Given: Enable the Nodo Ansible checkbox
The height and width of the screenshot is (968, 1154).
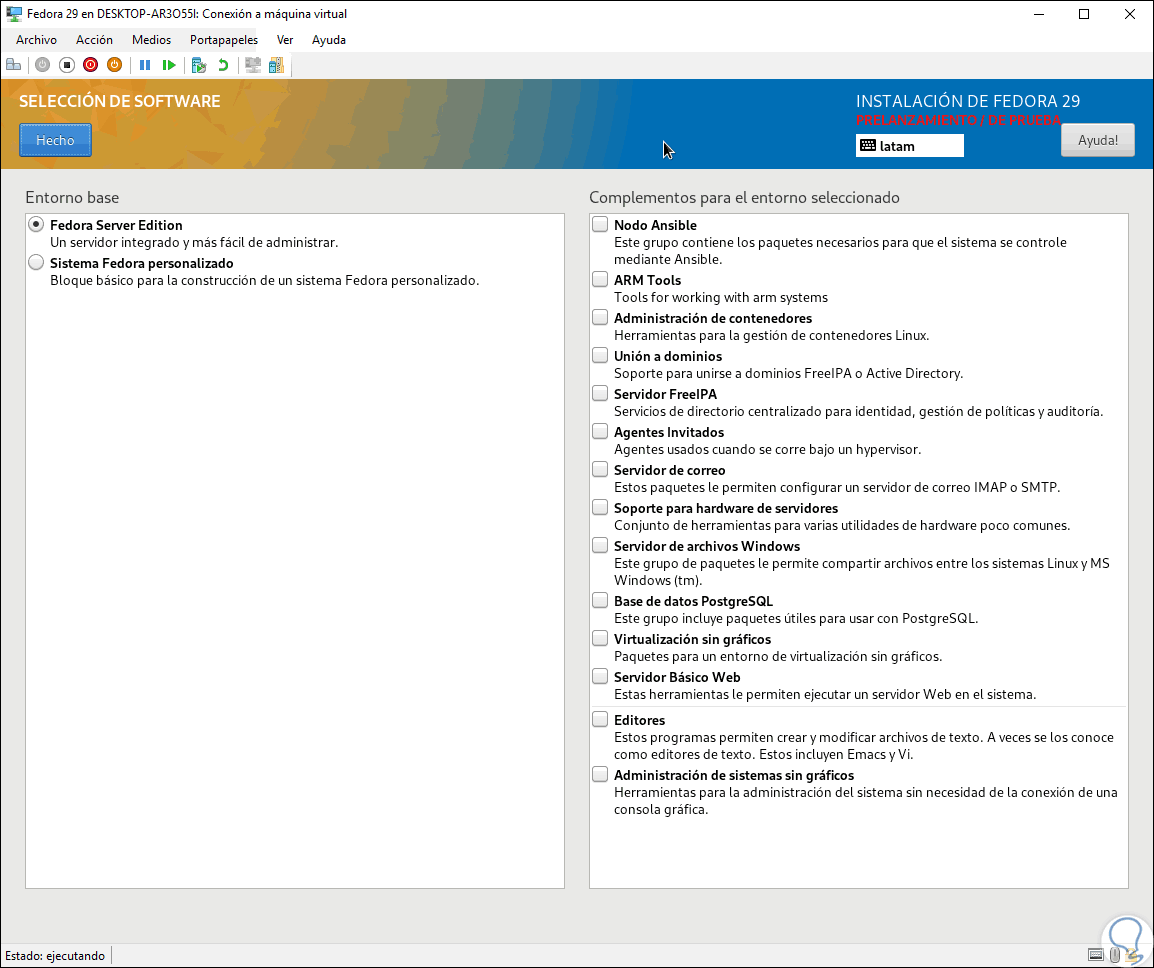Looking at the screenshot, I should (x=600, y=225).
